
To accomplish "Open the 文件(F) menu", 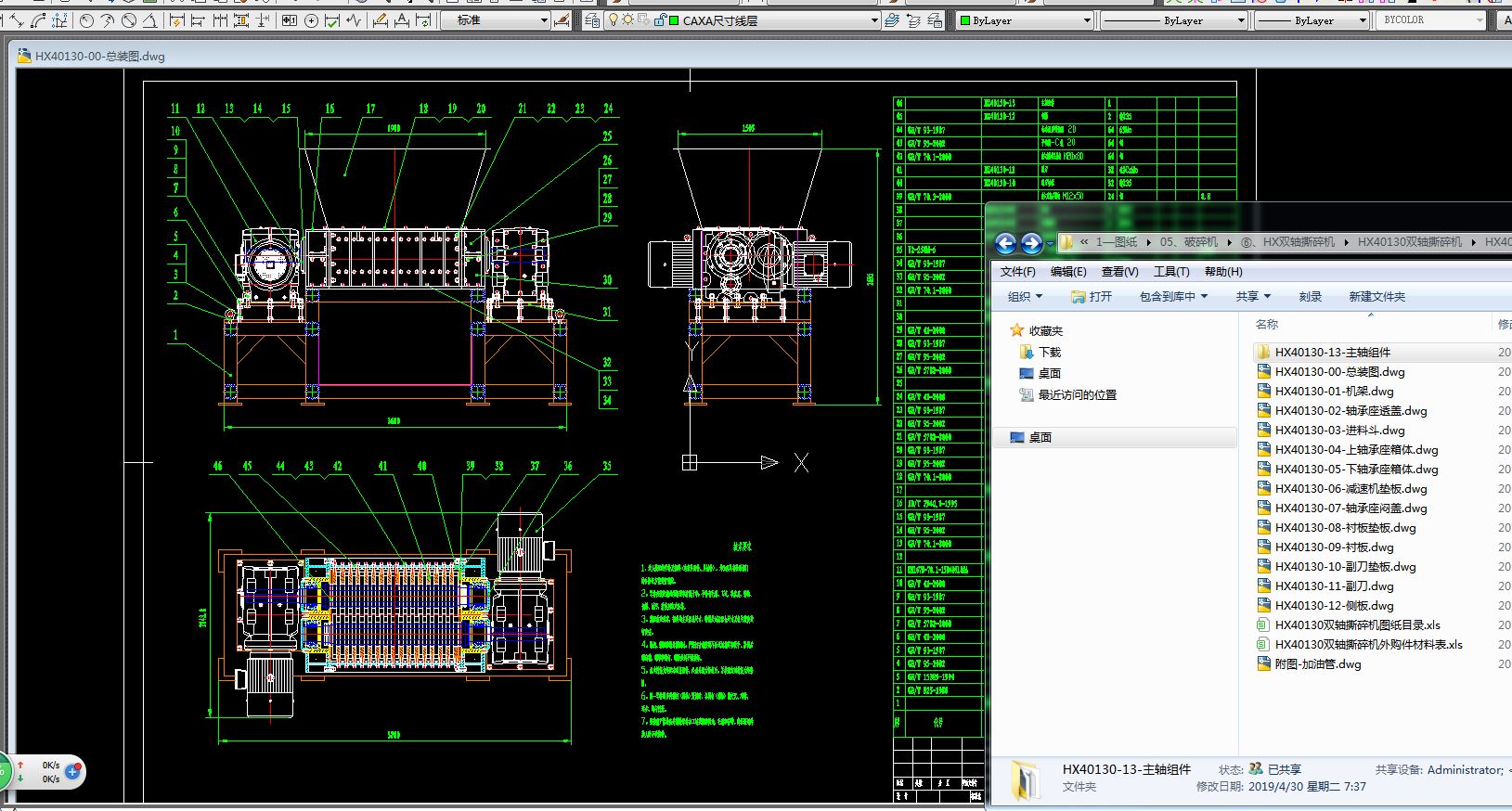I will (x=1017, y=272).
